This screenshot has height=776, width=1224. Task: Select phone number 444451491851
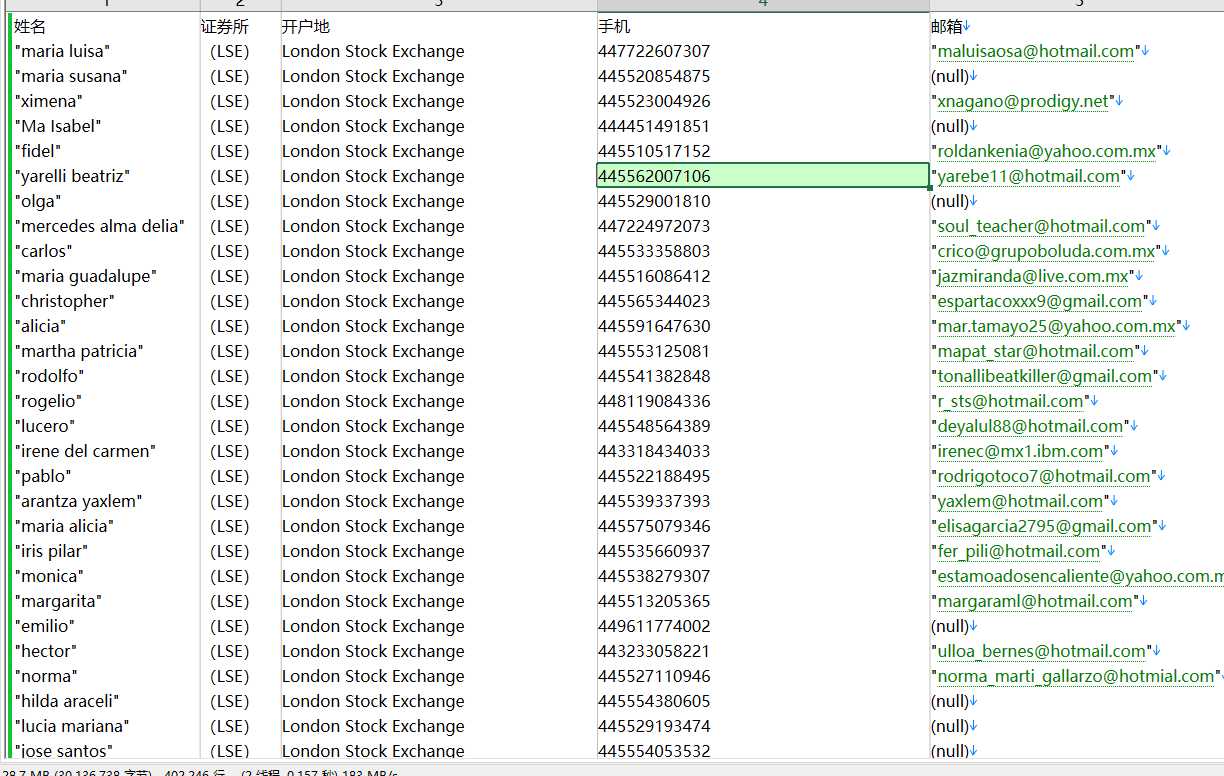[x=654, y=126]
